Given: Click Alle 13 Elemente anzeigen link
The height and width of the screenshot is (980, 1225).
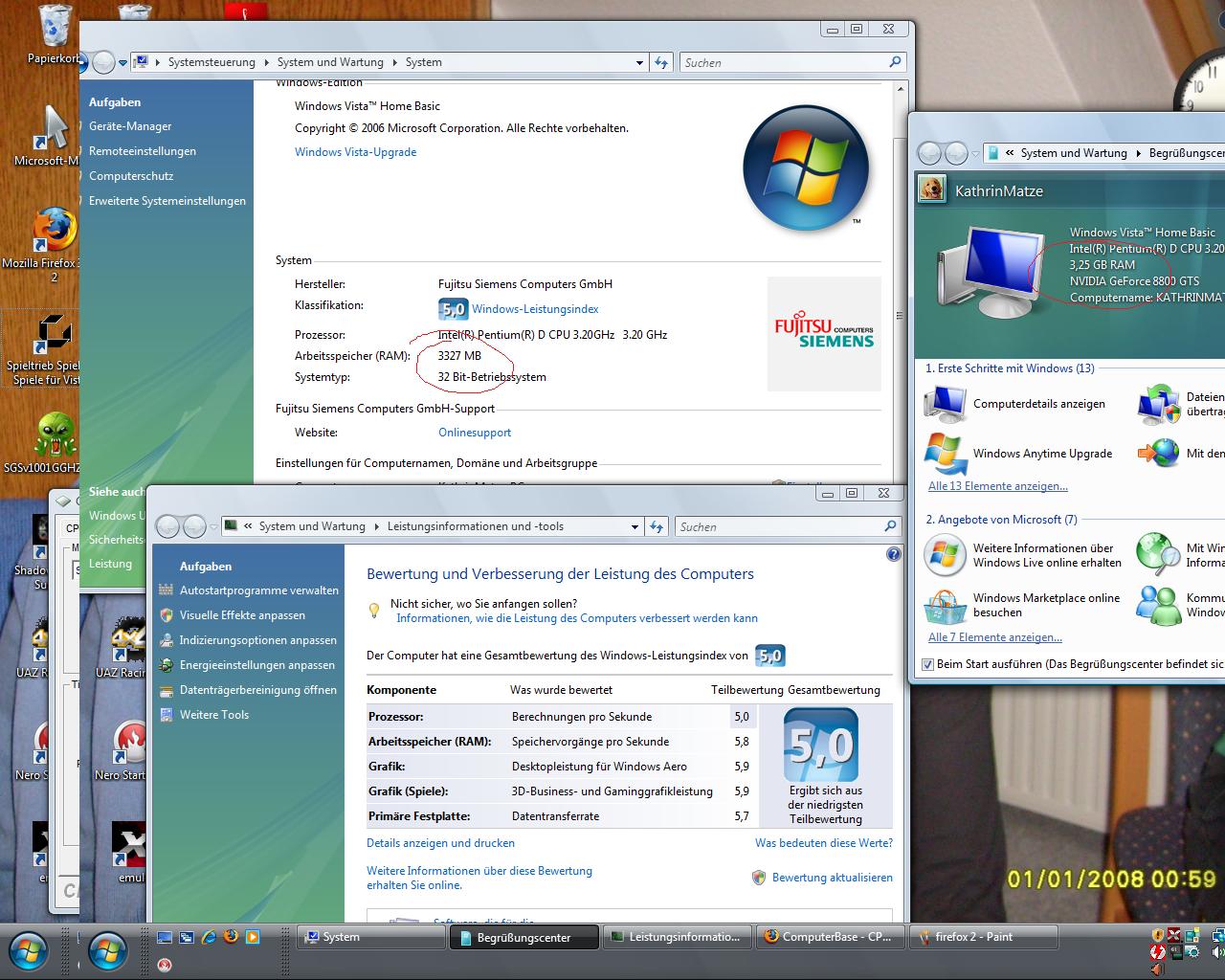Looking at the screenshot, I should (998, 486).
